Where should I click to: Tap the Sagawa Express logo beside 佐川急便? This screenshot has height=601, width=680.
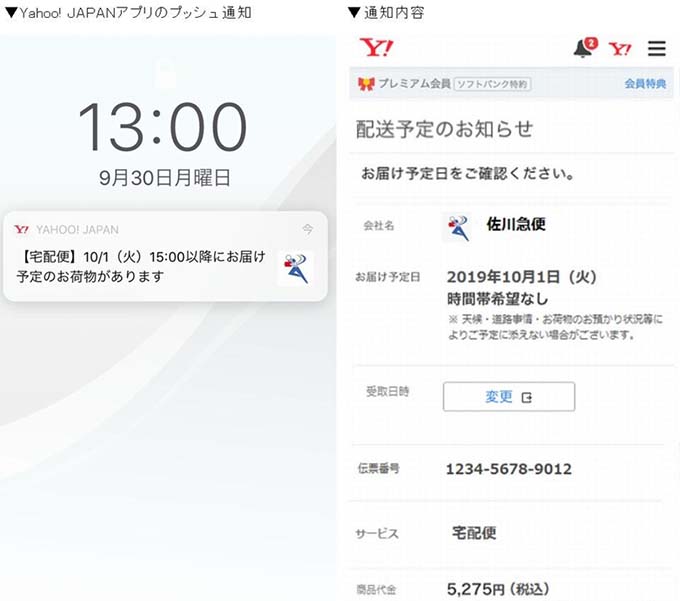(x=458, y=227)
